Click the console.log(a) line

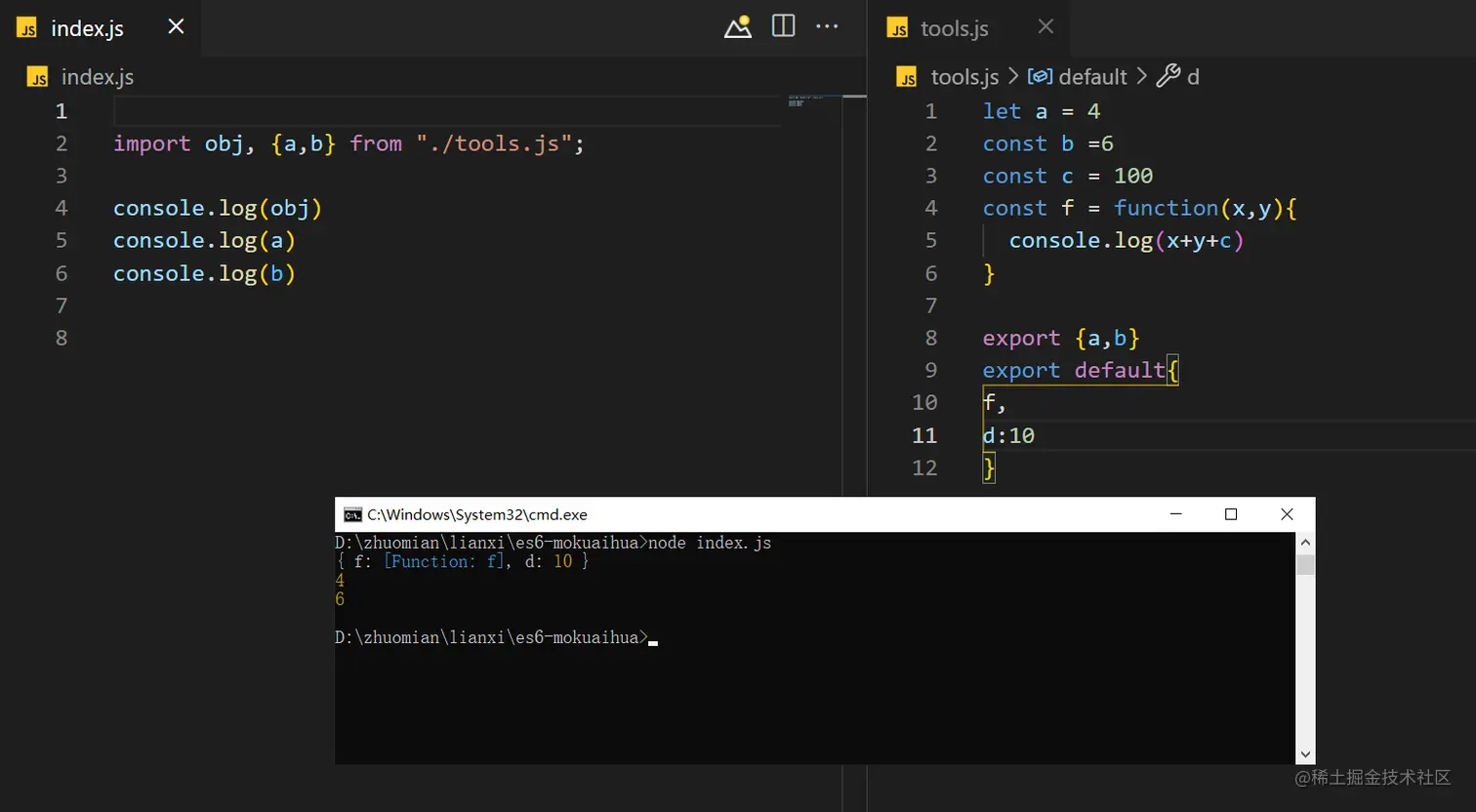click(x=204, y=240)
